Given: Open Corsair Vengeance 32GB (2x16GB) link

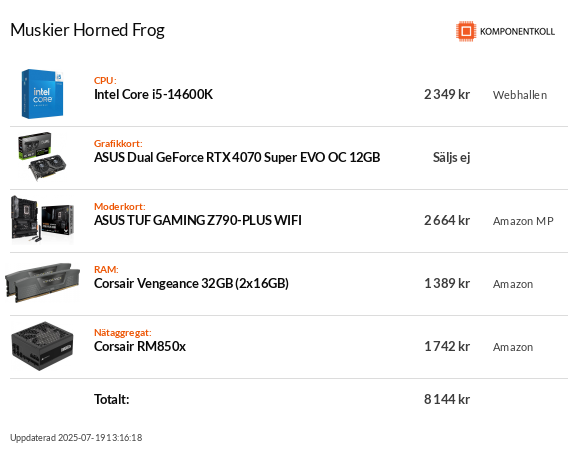Looking at the screenshot, I should [191, 283].
